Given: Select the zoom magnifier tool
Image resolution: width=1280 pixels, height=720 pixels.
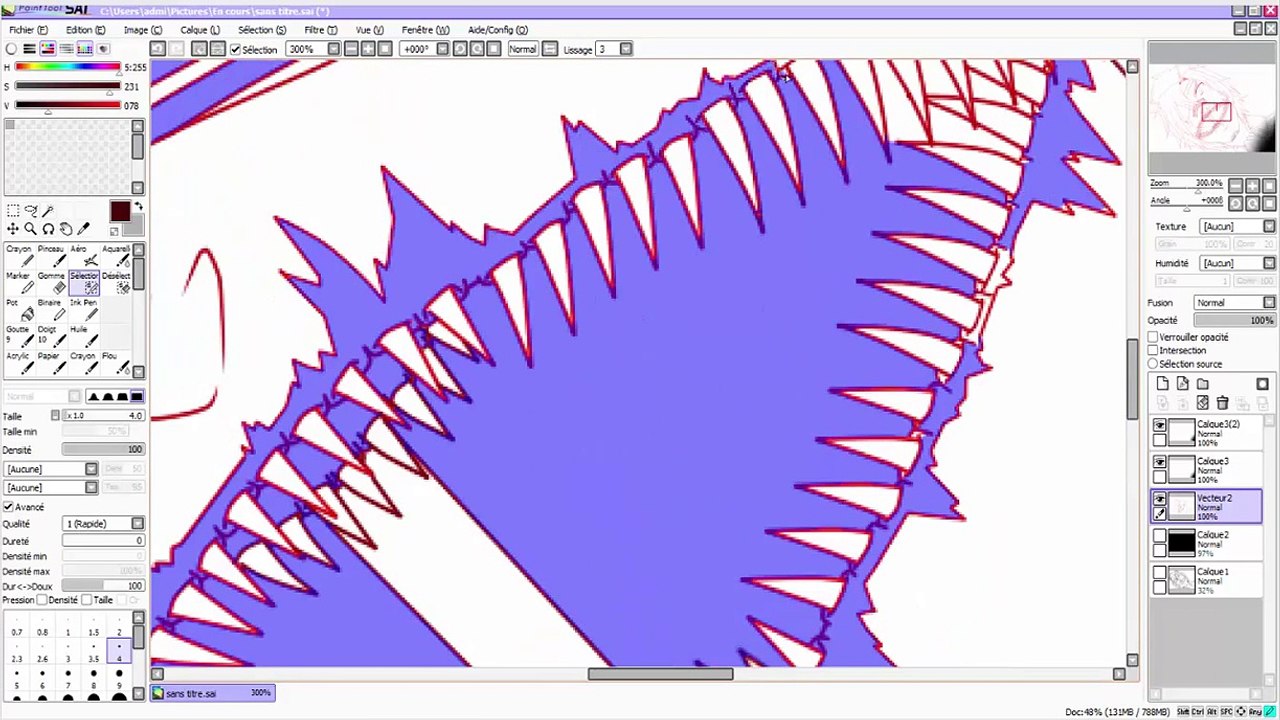Looking at the screenshot, I should coord(30,229).
